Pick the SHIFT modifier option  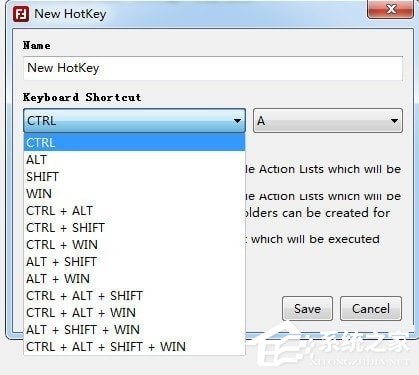[x=134, y=177]
